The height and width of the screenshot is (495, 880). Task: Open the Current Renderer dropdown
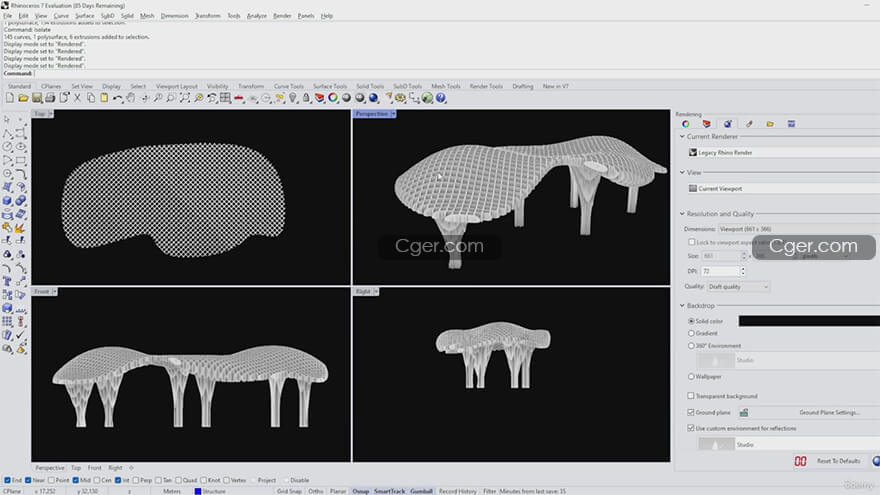[780, 152]
